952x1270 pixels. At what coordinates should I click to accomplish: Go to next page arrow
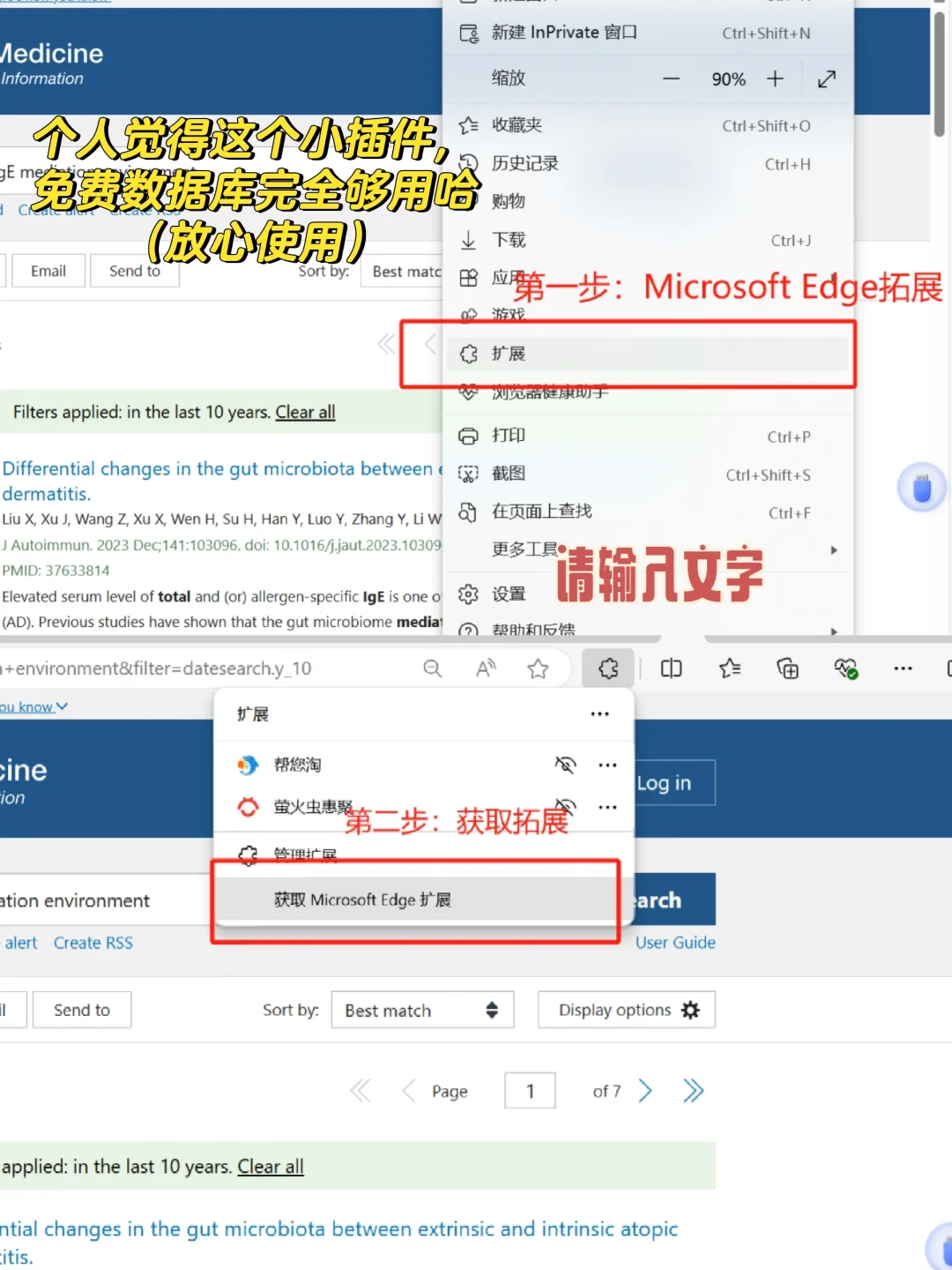coord(645,1091)
